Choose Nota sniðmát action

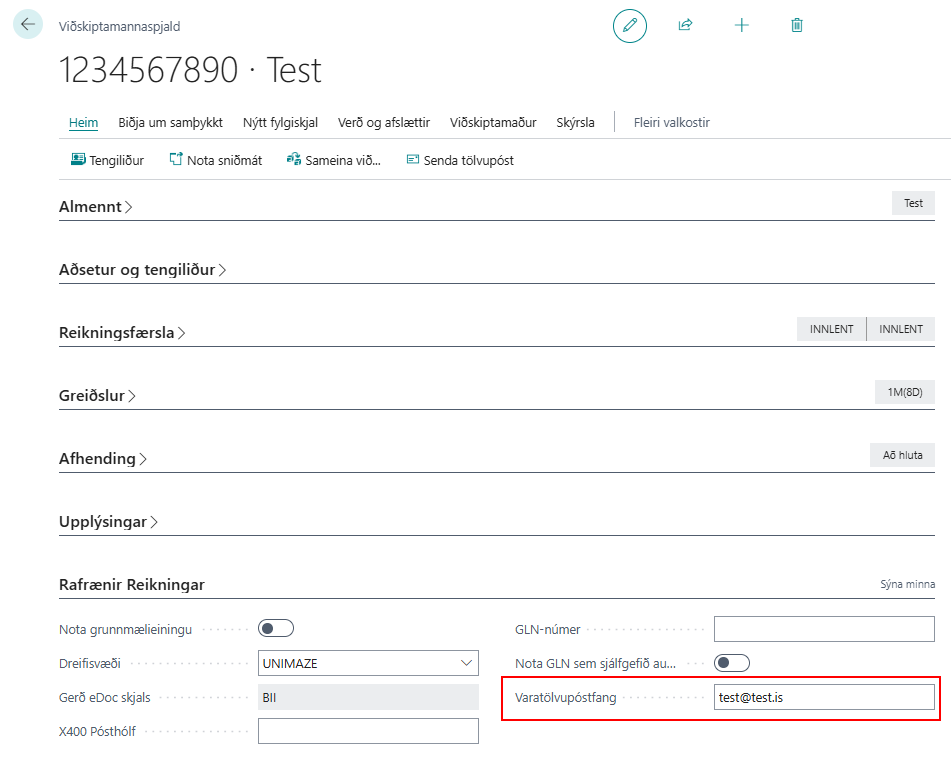pyautogui.click(x=216, y=160)
